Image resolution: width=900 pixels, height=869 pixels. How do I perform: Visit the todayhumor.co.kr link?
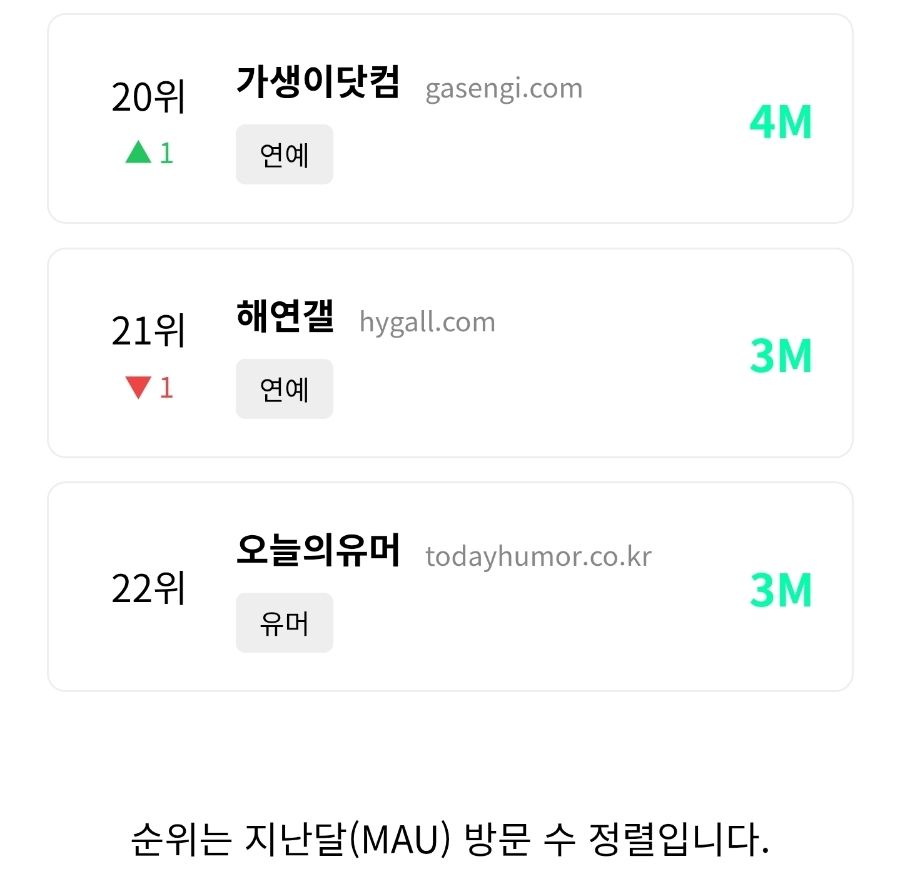(x=538, y=556)
